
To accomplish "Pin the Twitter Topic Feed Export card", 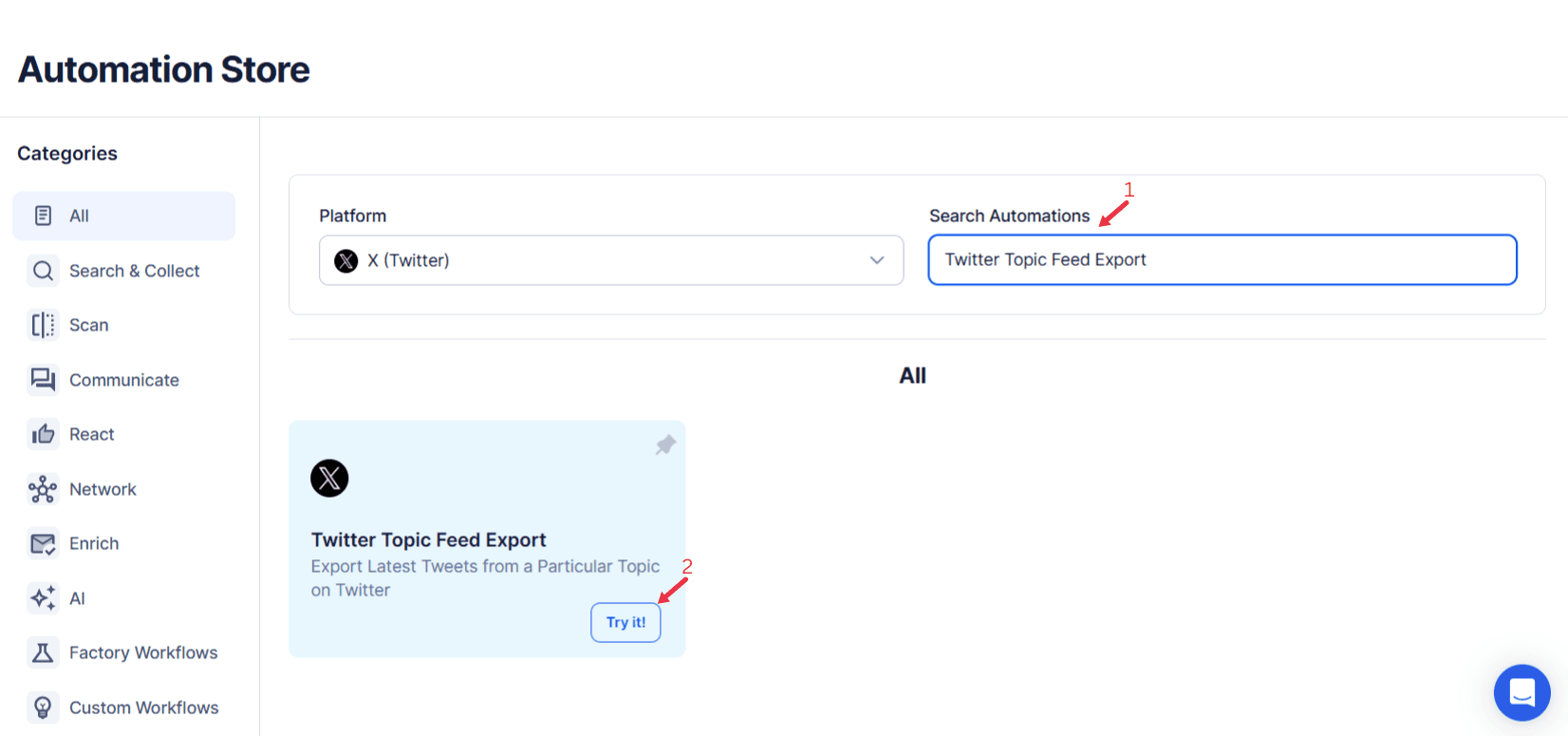I will [x=665, y=444].
